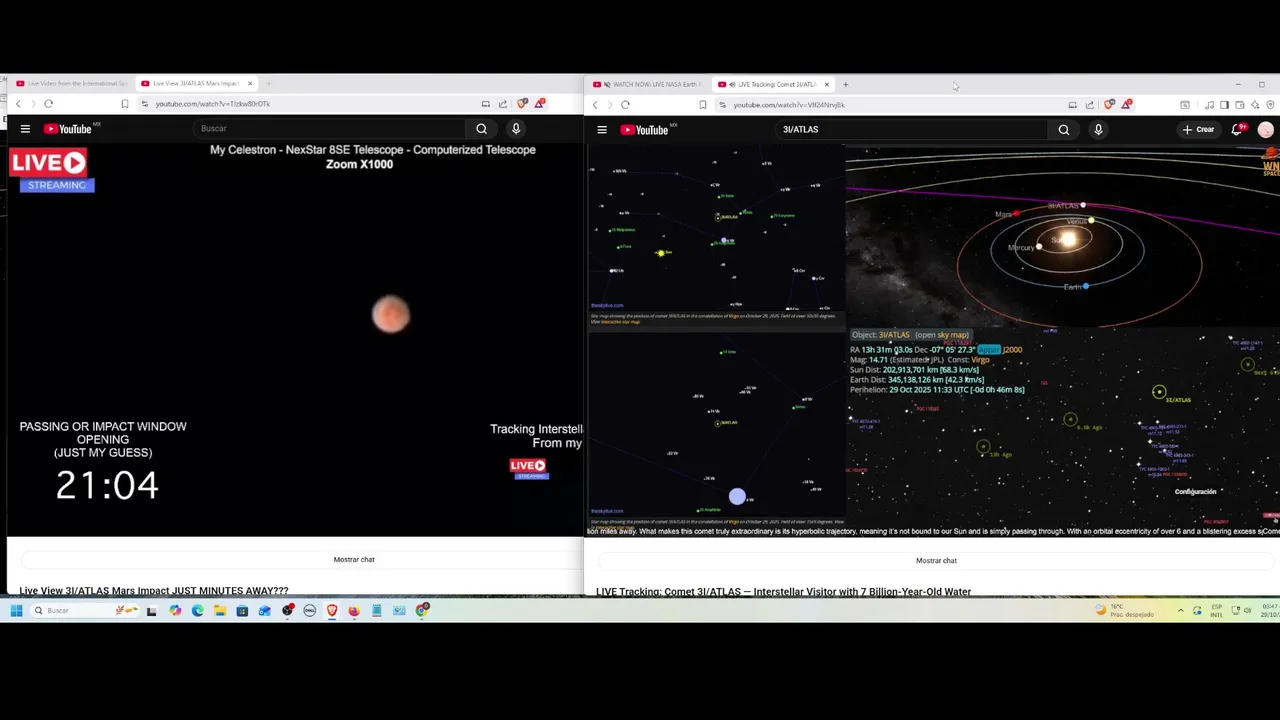This screenshot has width=1280, height=720.
Task: Switch to 'WATCH NOW: LIVE NASA Earth' tab
Action: (647, 84)
